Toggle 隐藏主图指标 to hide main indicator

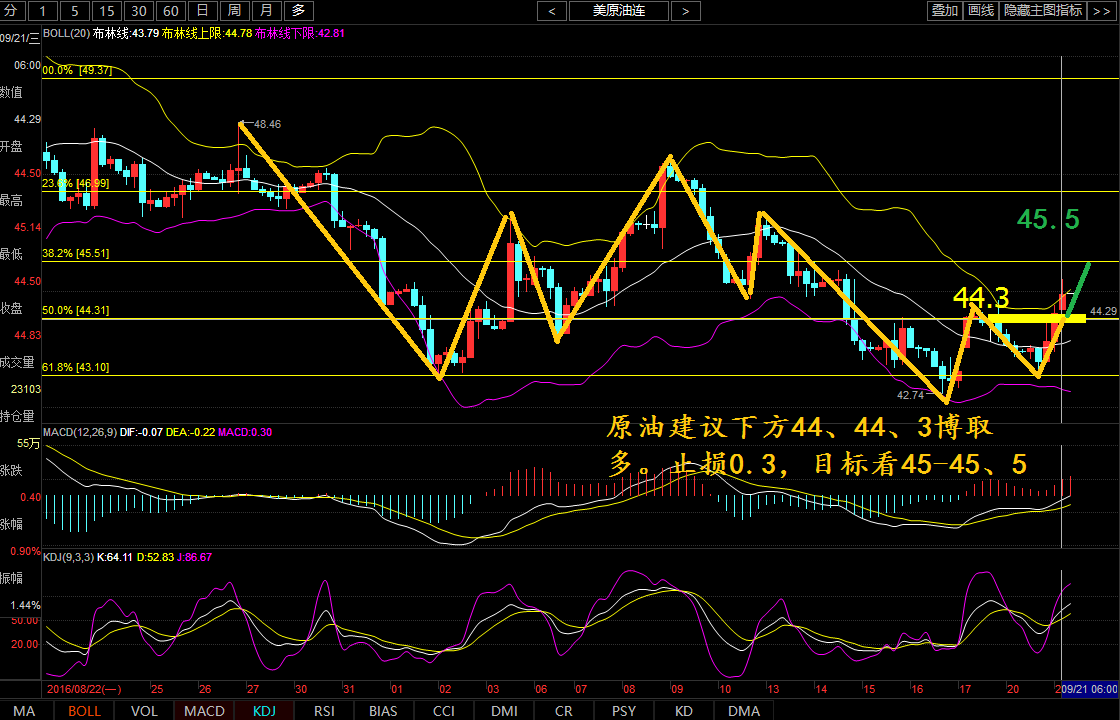pyautogui.click(x=1042, y=11)
